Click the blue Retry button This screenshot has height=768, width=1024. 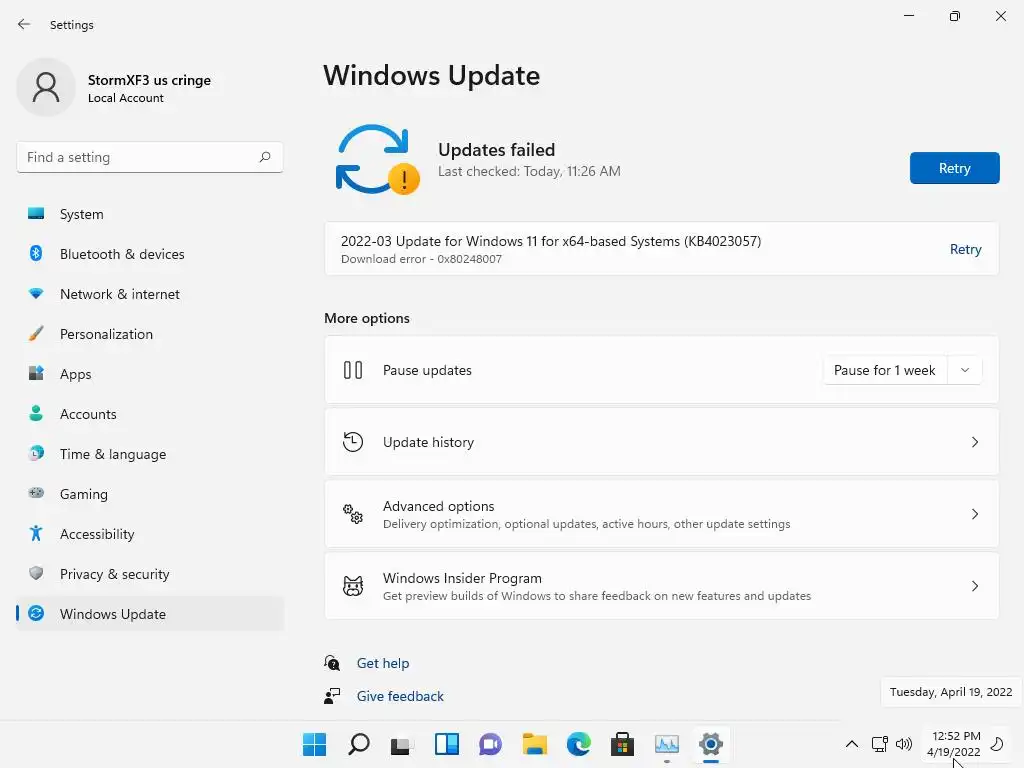(x=954, y=168)
